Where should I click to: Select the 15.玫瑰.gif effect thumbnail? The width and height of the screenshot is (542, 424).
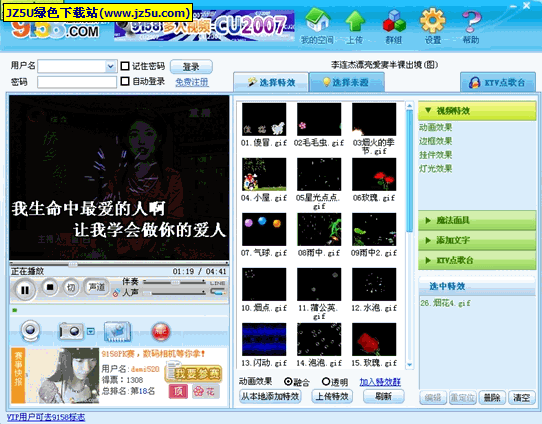point(374,339)
